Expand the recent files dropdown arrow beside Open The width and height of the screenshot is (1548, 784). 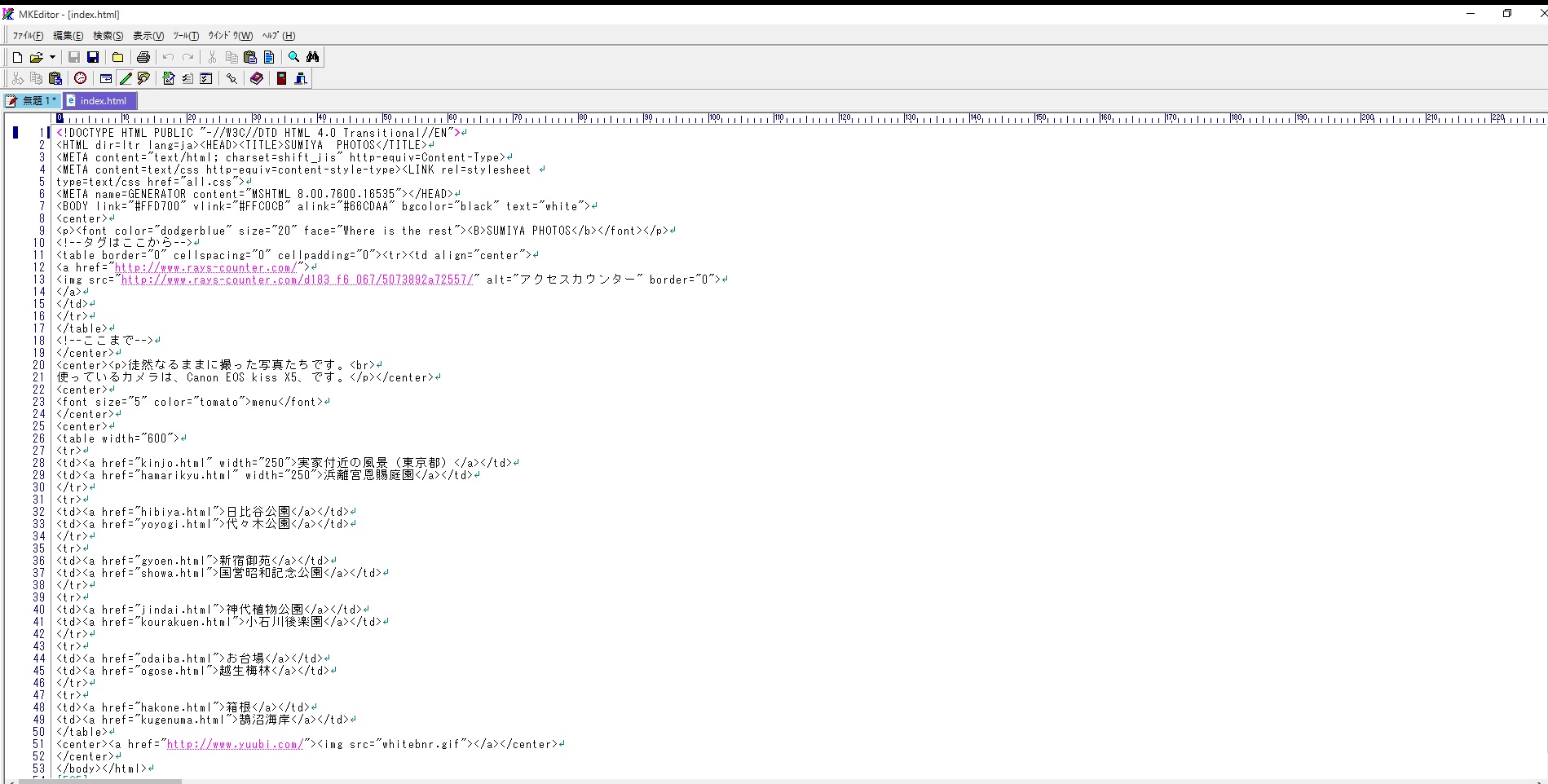pos(52,57)
